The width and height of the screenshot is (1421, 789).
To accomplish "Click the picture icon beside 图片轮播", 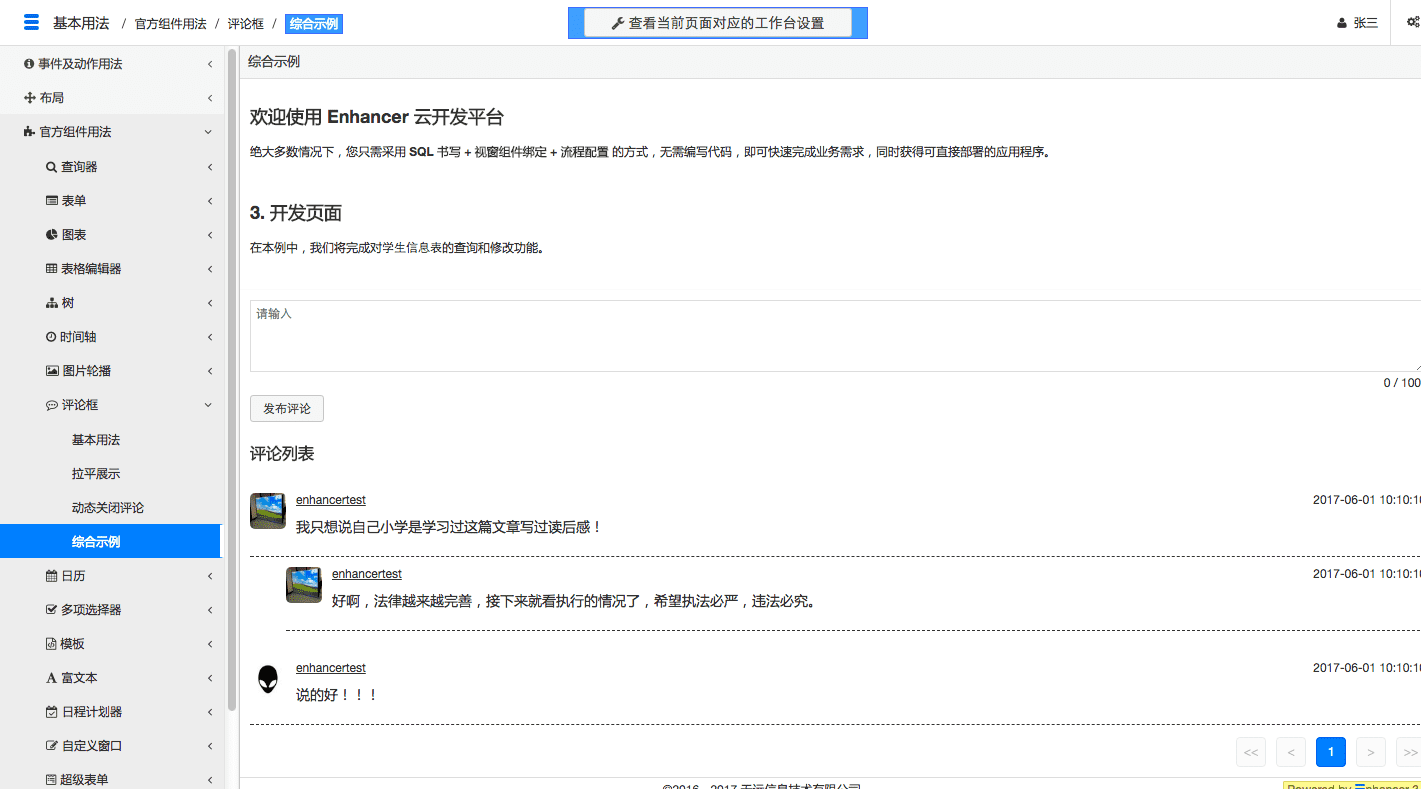I will [x=53, y=371].
